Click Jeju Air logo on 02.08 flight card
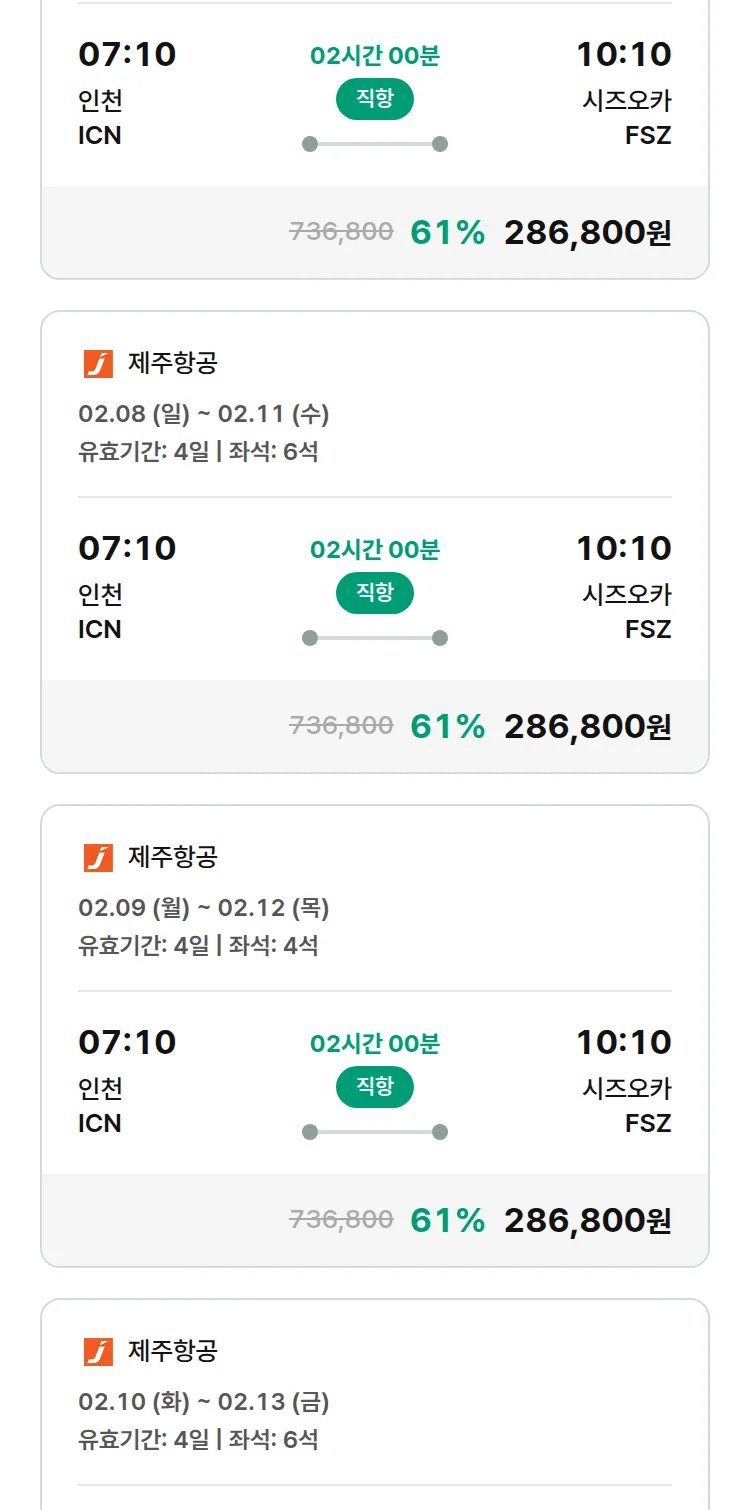Viewport: 750px width, 1510px height. 98,364
